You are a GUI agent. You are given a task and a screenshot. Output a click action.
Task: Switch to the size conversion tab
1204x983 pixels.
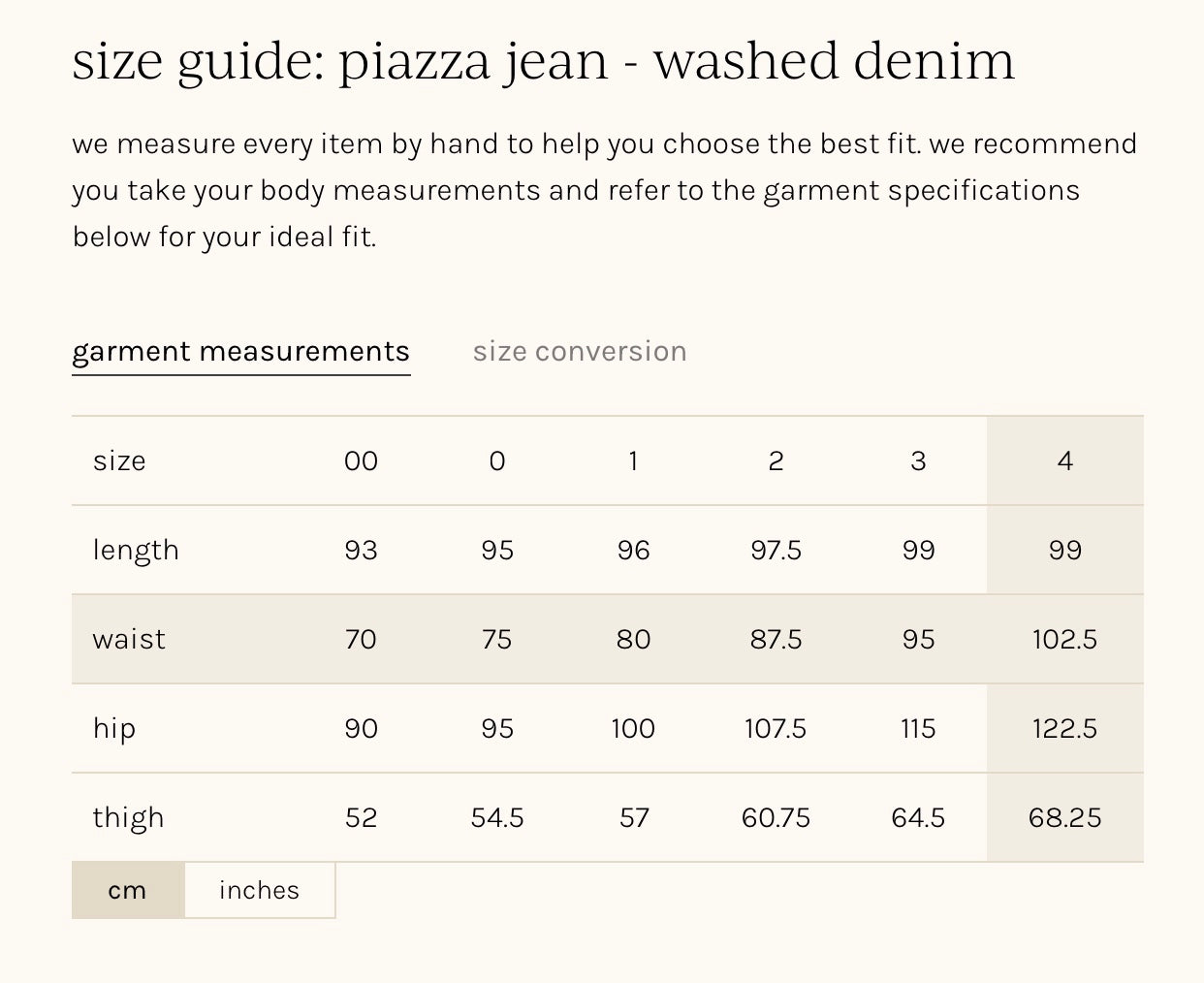(x=579, y=351)
